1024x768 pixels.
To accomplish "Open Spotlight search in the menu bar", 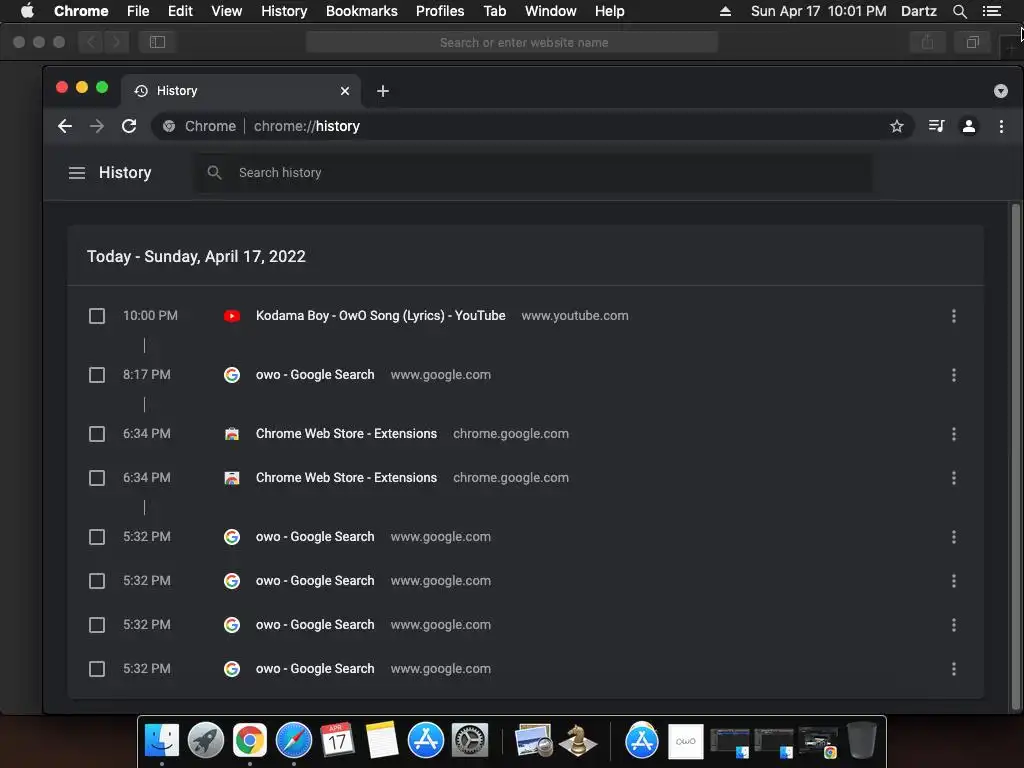I will [959, 11].
